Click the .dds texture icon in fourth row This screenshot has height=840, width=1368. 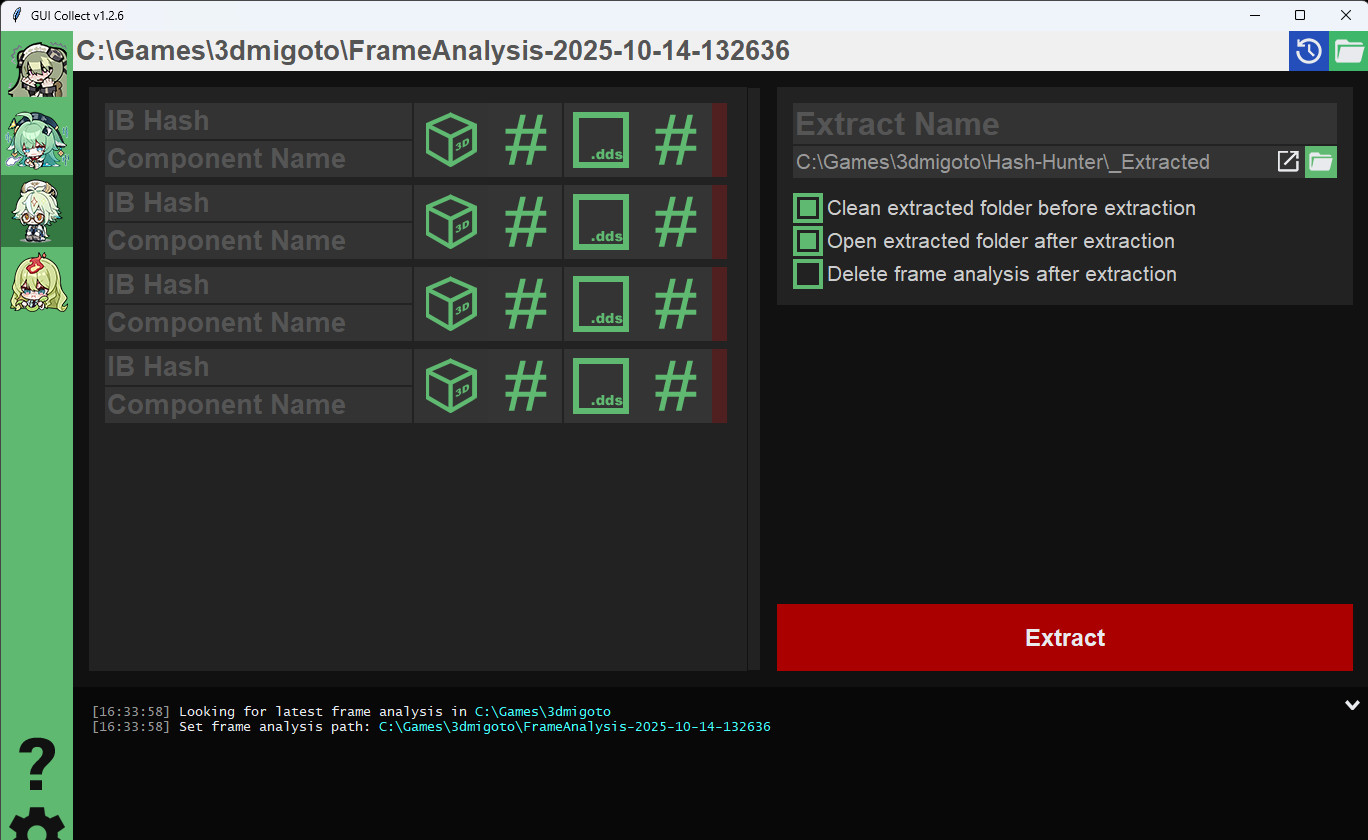[x=601, y=386]
